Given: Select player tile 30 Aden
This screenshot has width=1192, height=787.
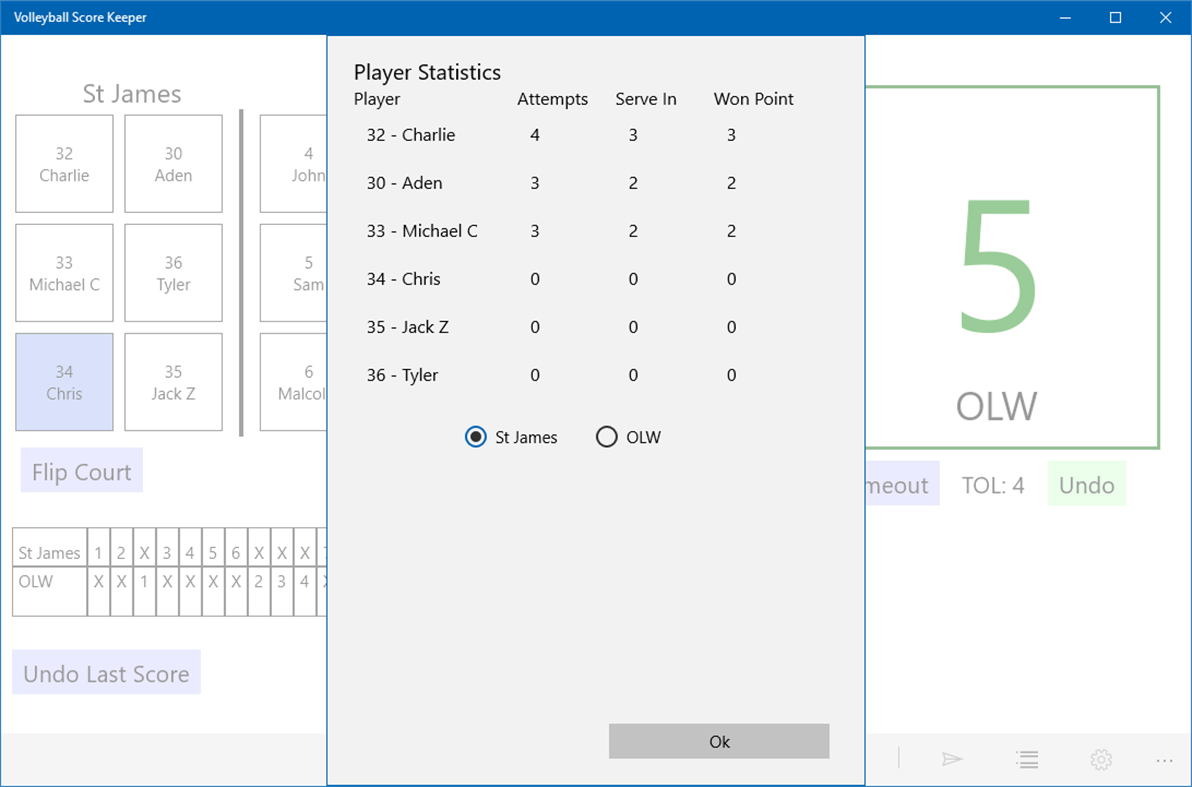Looking at the screenshot, I should (173, 163).
